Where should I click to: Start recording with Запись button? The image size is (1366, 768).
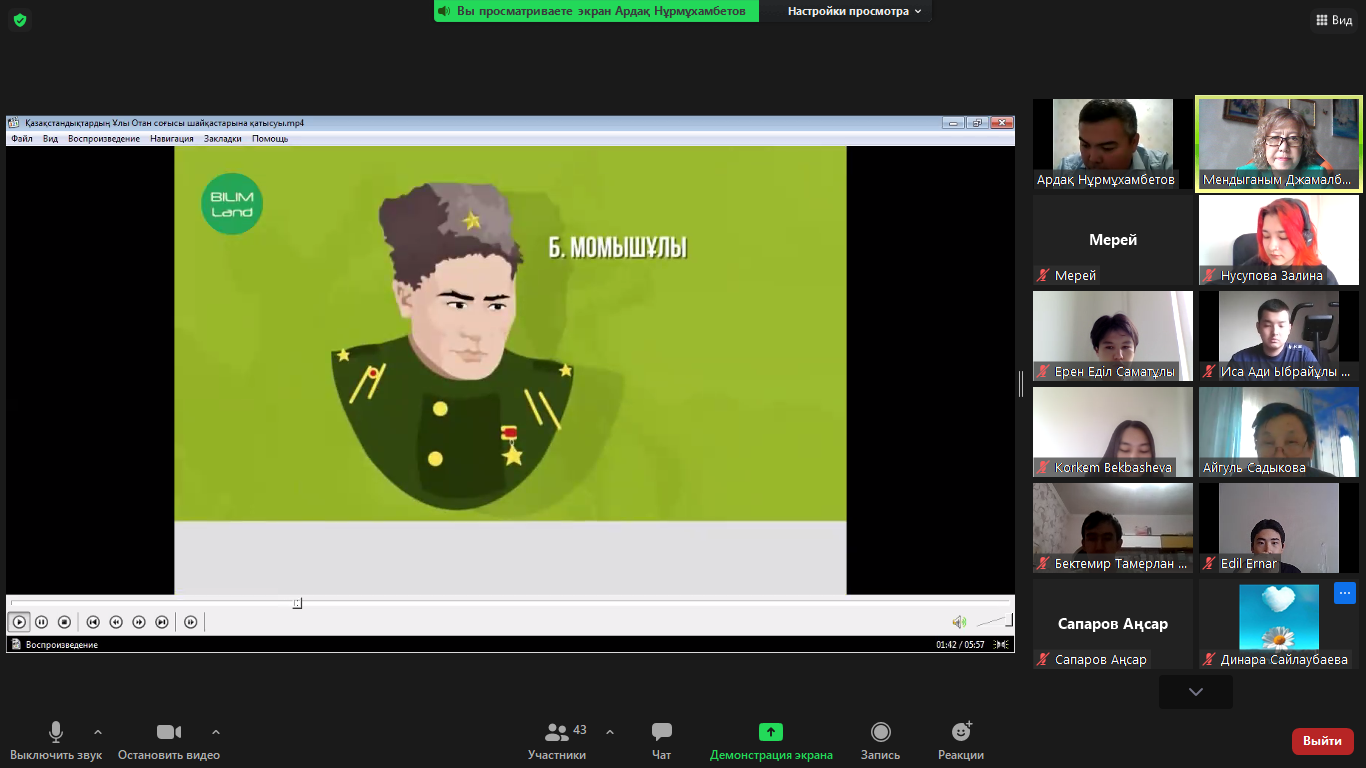[x=880, y=740]
